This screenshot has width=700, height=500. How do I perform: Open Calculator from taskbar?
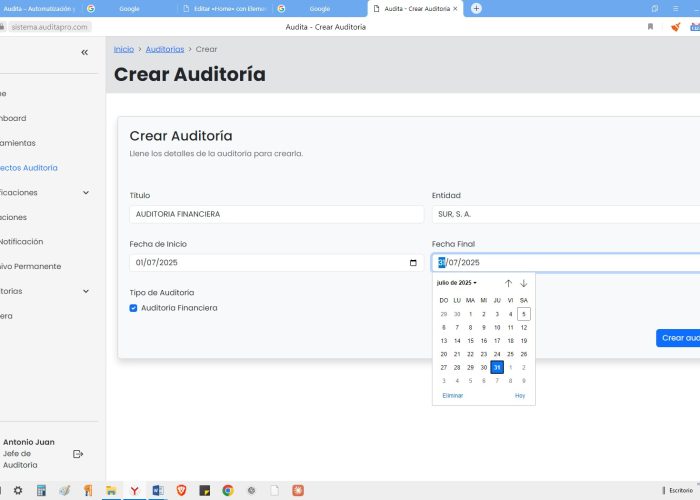(x=41, y=491)
